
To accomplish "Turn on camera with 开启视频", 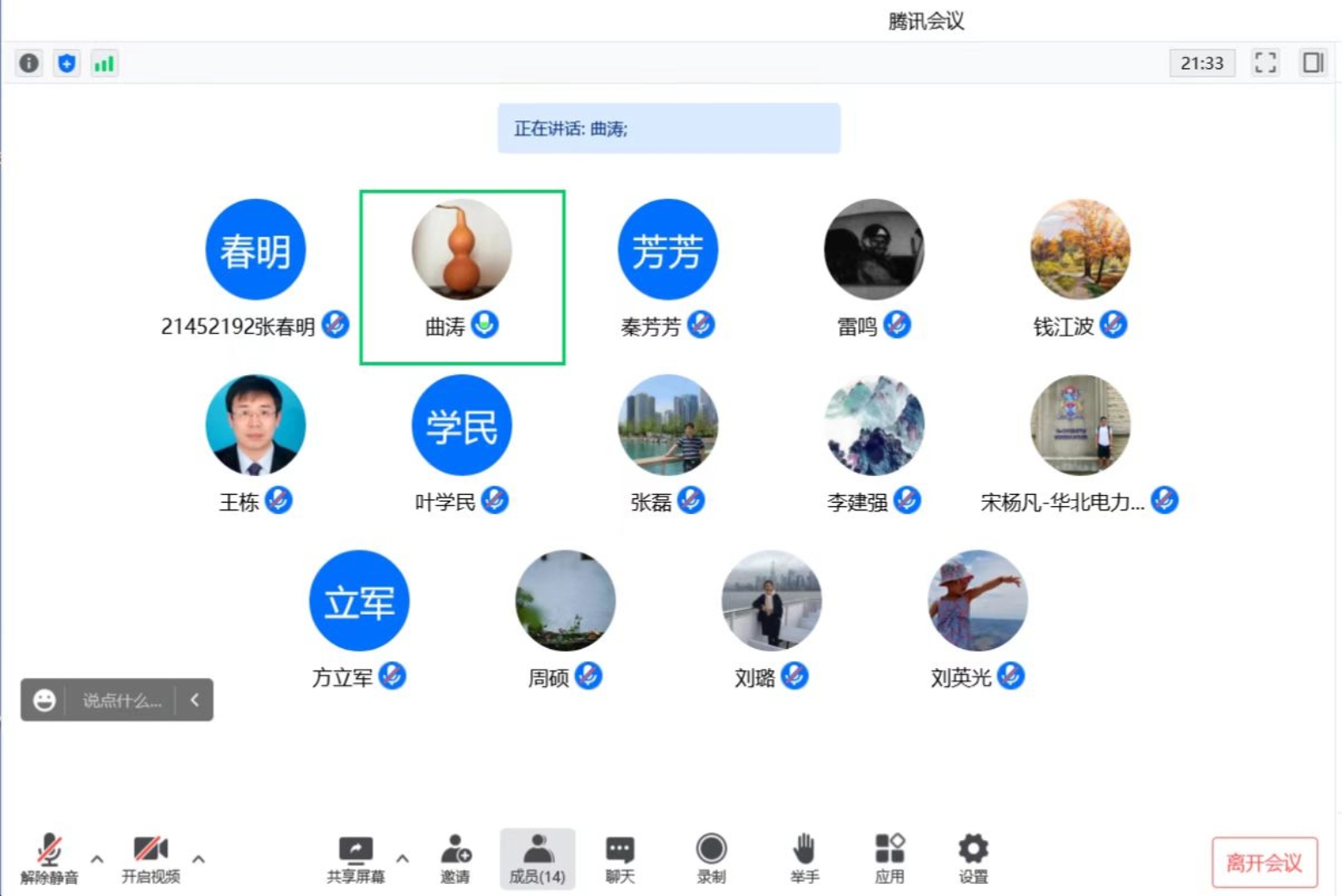I will [151, 858].
